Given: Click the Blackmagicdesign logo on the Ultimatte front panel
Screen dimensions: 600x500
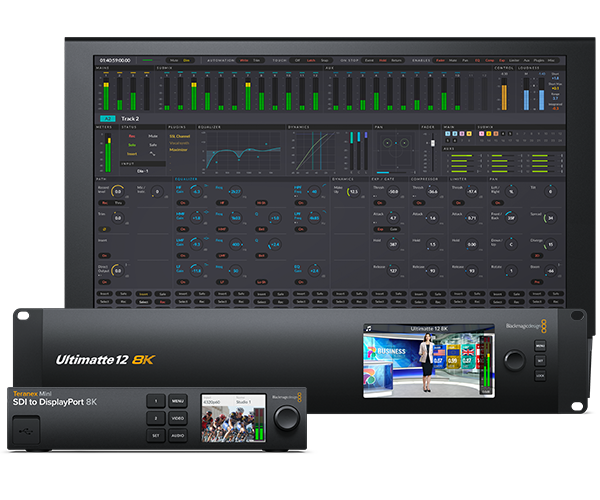Looking at the screenshot, I should [x=526, y=326].
